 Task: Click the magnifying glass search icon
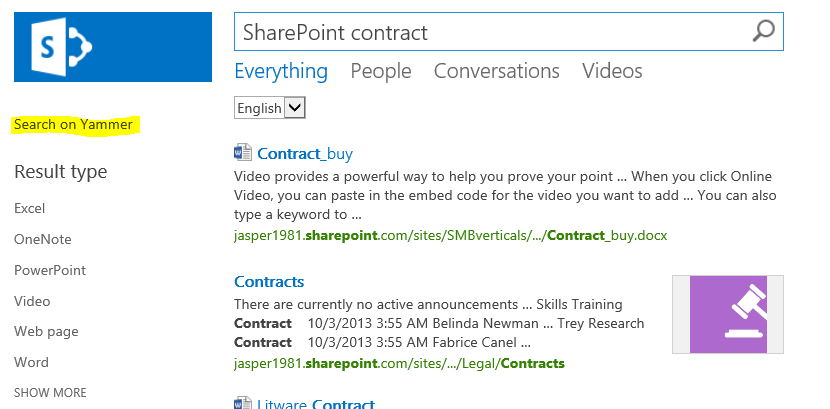click(763, 31)
